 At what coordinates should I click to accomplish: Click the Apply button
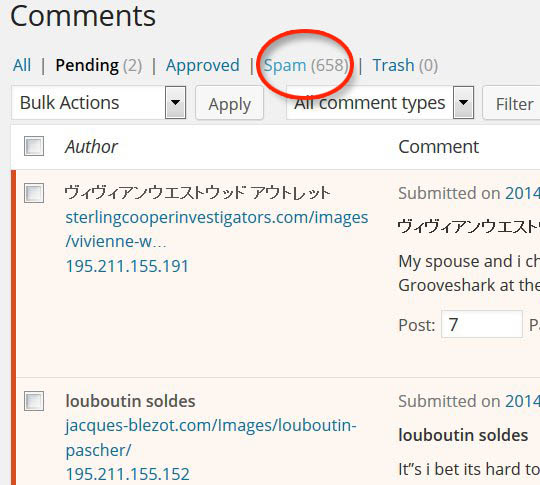(229, 103)
